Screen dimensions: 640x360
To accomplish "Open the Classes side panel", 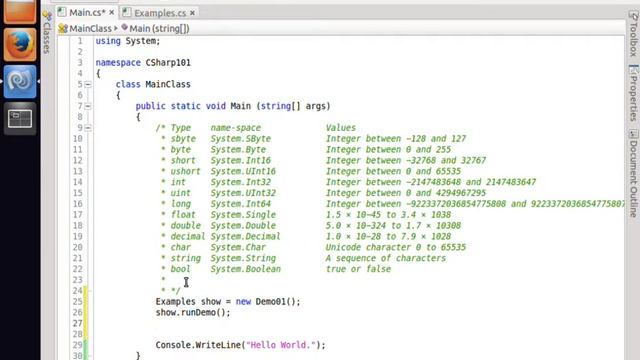I will pyautogui.click(x=47, y=33).
